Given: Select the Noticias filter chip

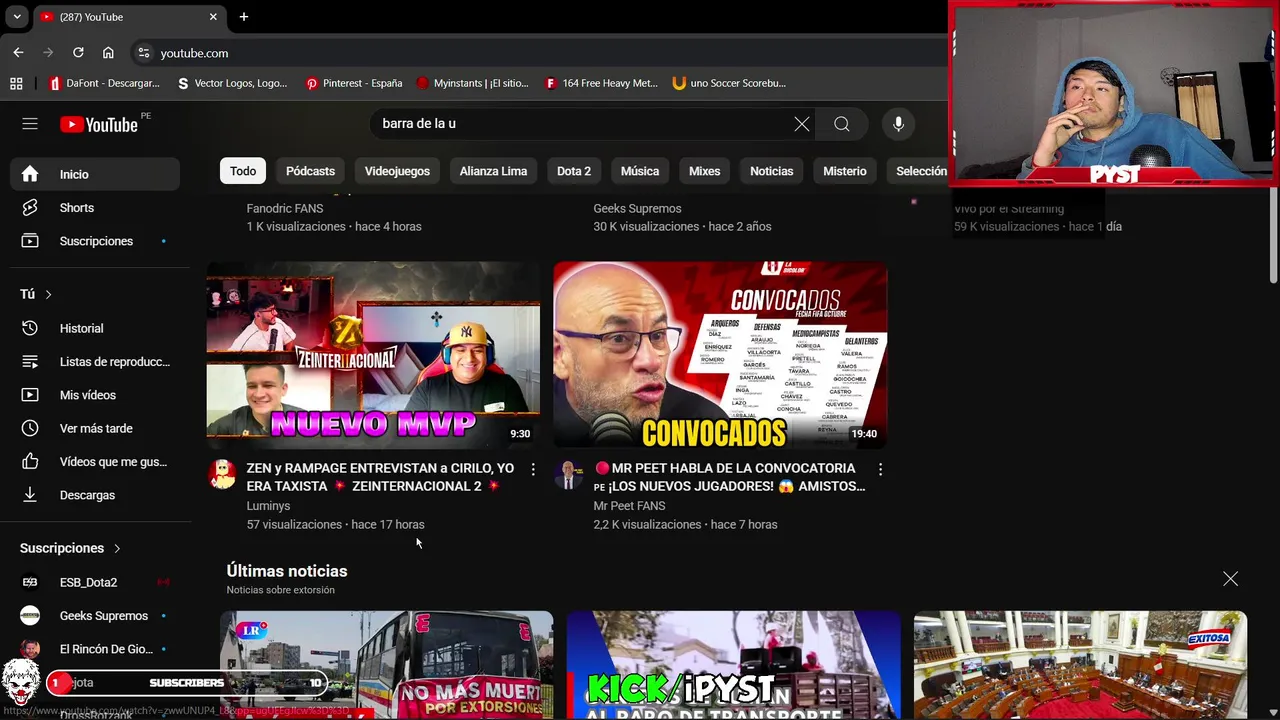Looking at the screenshot, I should pyautogui.click(x=772, y=171).
